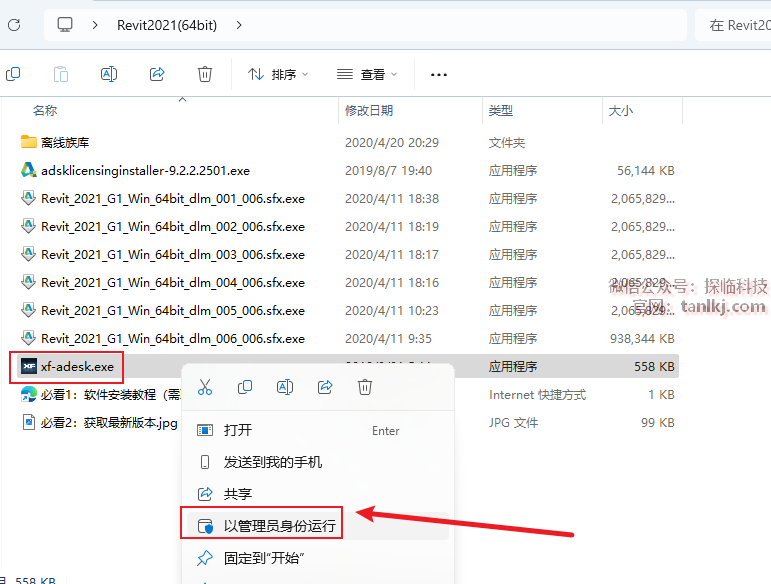Image resolution: width=771 pixels, height=584 pixels.
Task: Click the 修改日期 column header
Action: (x=369, y=110)
